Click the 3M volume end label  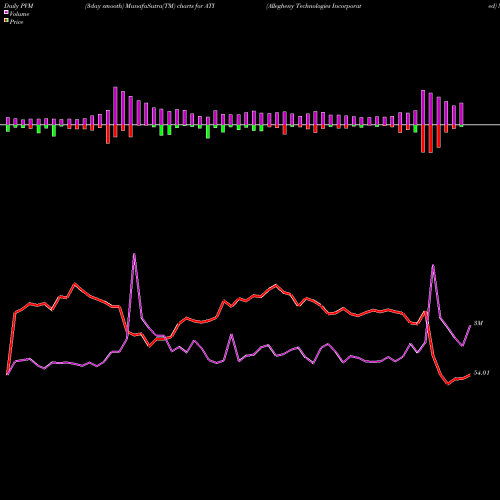pos(478,323)
